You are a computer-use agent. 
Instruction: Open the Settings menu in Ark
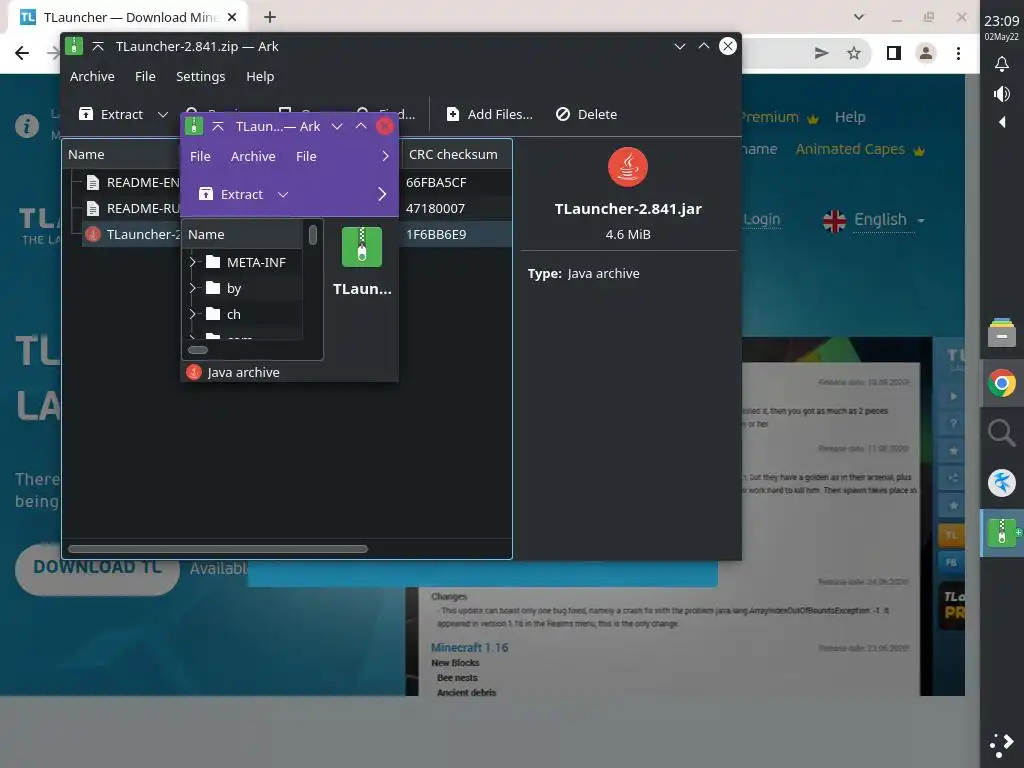coord(200,76)
